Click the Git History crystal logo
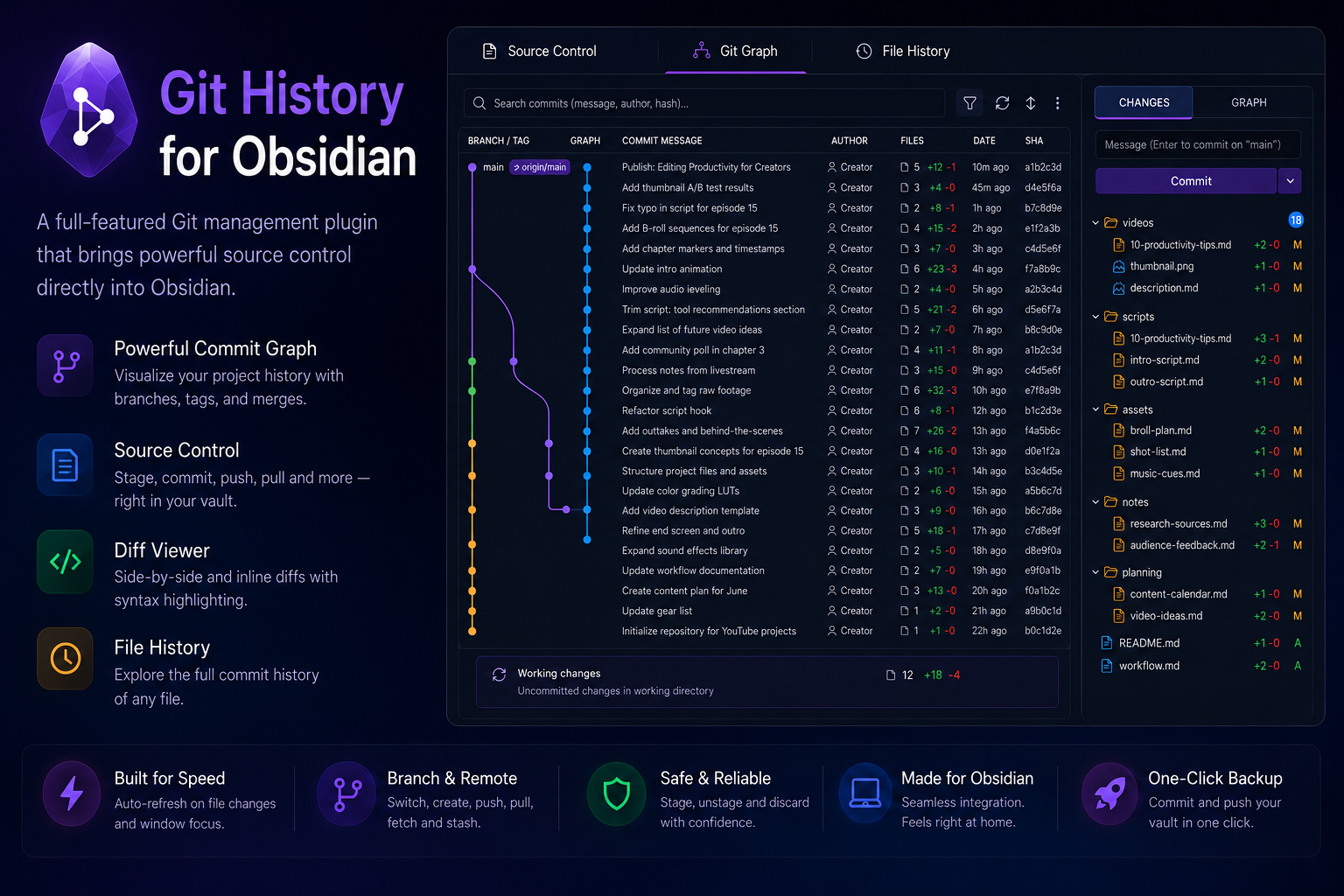 (x=88, y=109)
